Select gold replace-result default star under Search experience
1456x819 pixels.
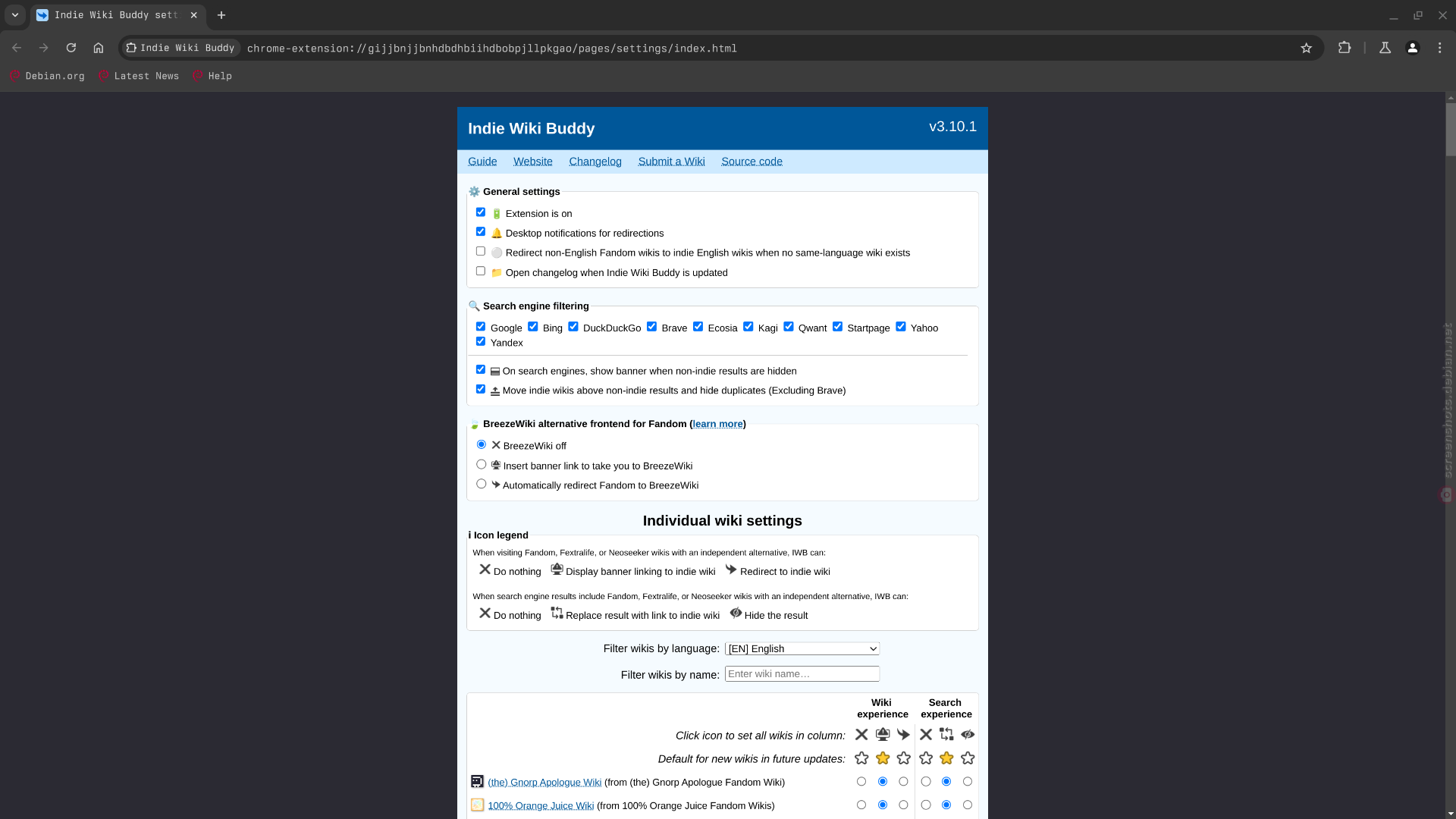946,758
